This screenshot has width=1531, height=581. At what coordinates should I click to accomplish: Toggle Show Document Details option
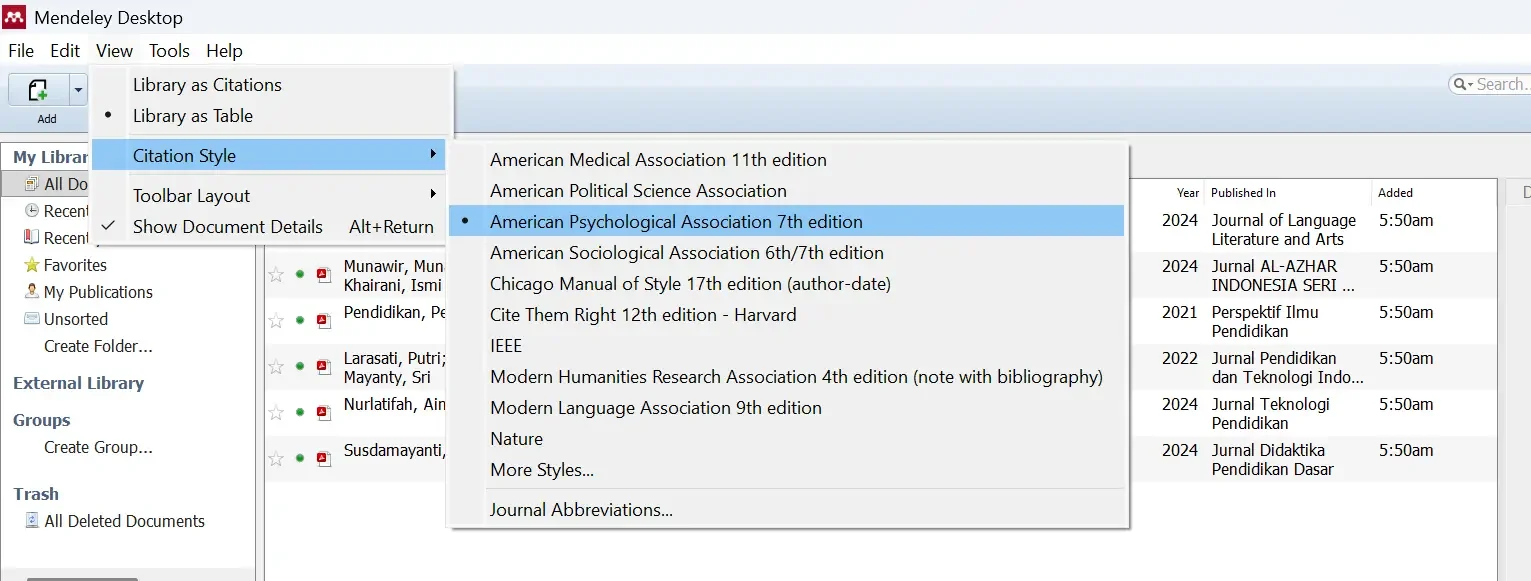click(227, 227)
